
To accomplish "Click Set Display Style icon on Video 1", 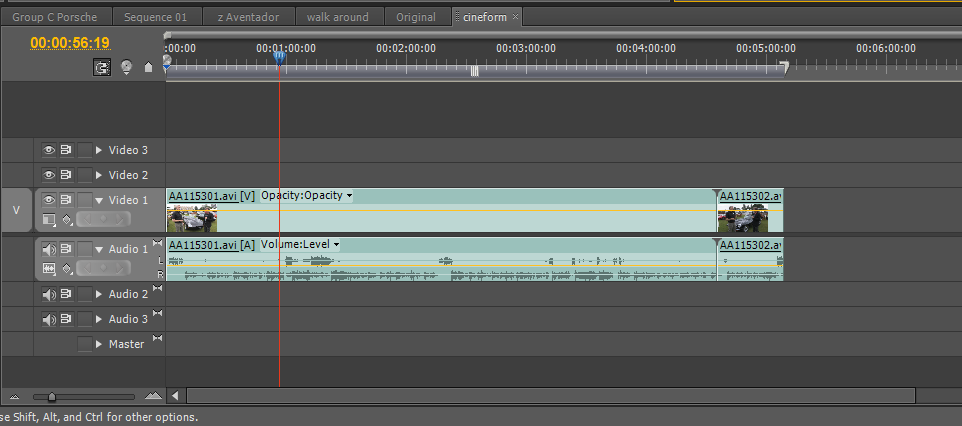I will pos(49,219).
